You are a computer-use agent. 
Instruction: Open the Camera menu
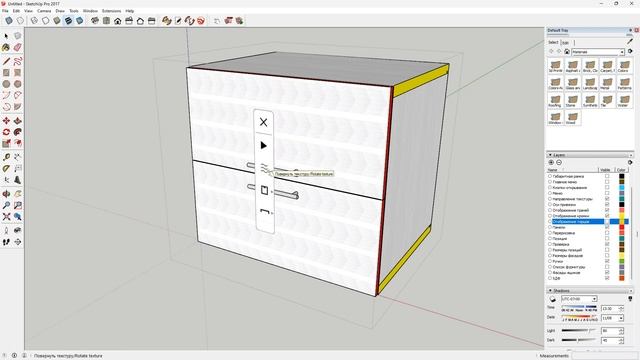tap(44, 11)
